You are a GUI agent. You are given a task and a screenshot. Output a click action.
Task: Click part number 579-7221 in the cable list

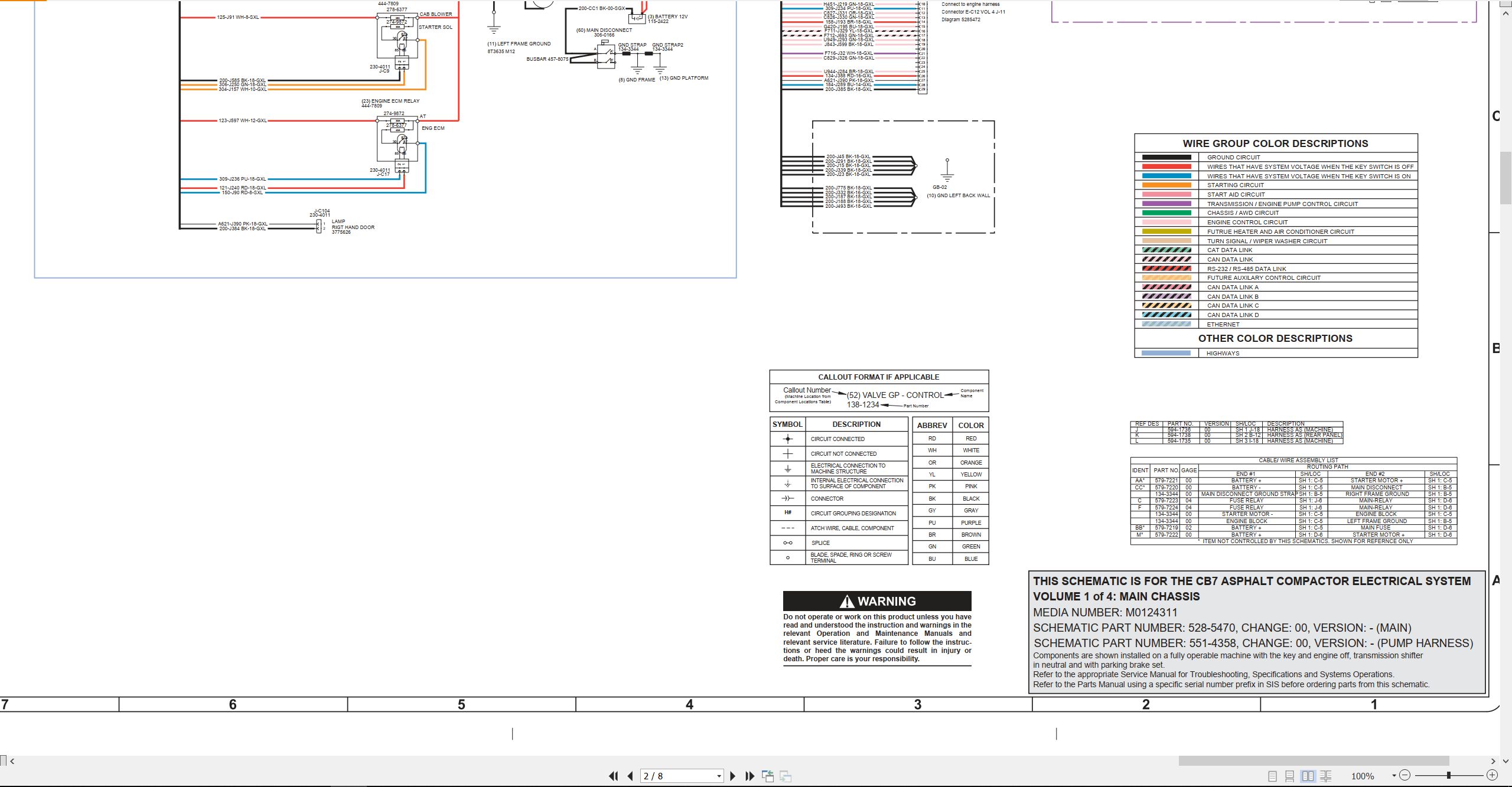(x=1166, y=480)
